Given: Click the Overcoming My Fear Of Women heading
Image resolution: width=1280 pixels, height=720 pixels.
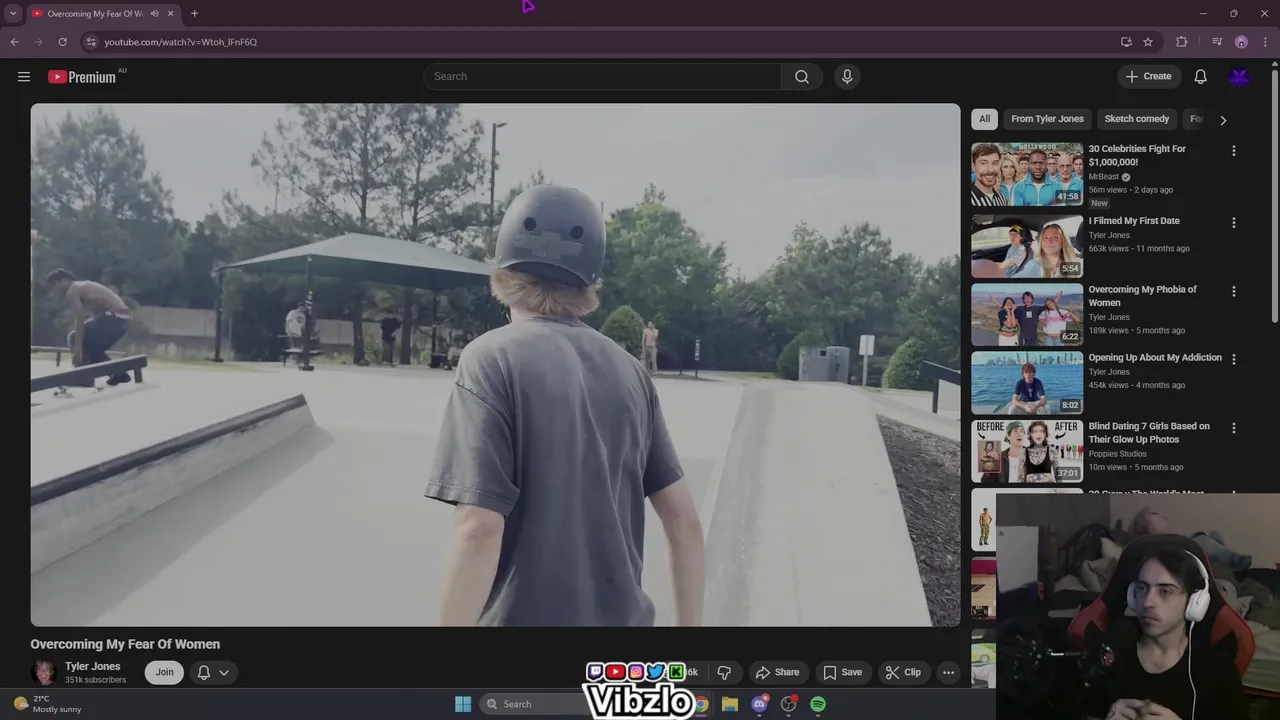Looking at the screenshot, I should [x=125, y=644].
